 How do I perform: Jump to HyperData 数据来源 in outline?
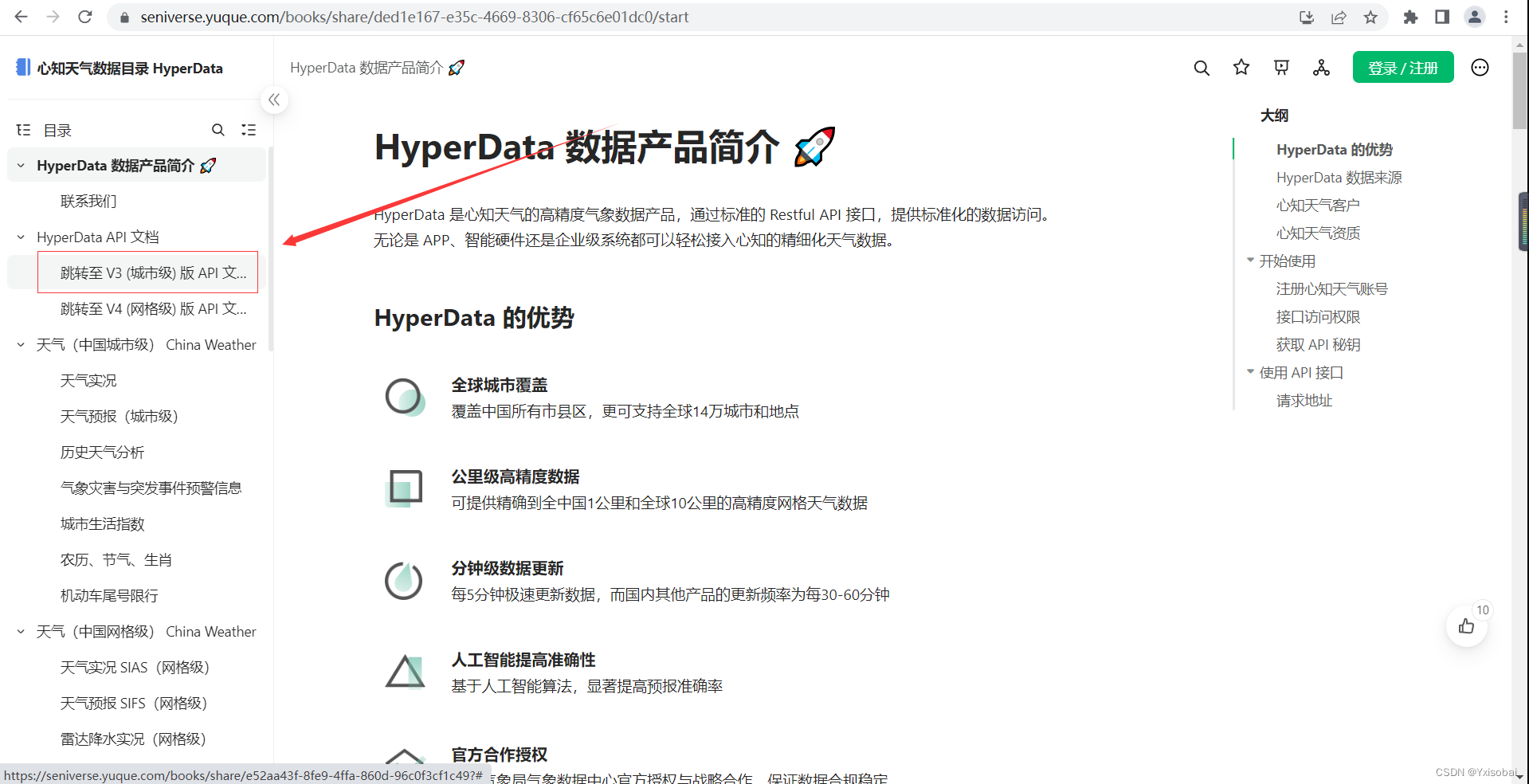[x=1339, y=178]
